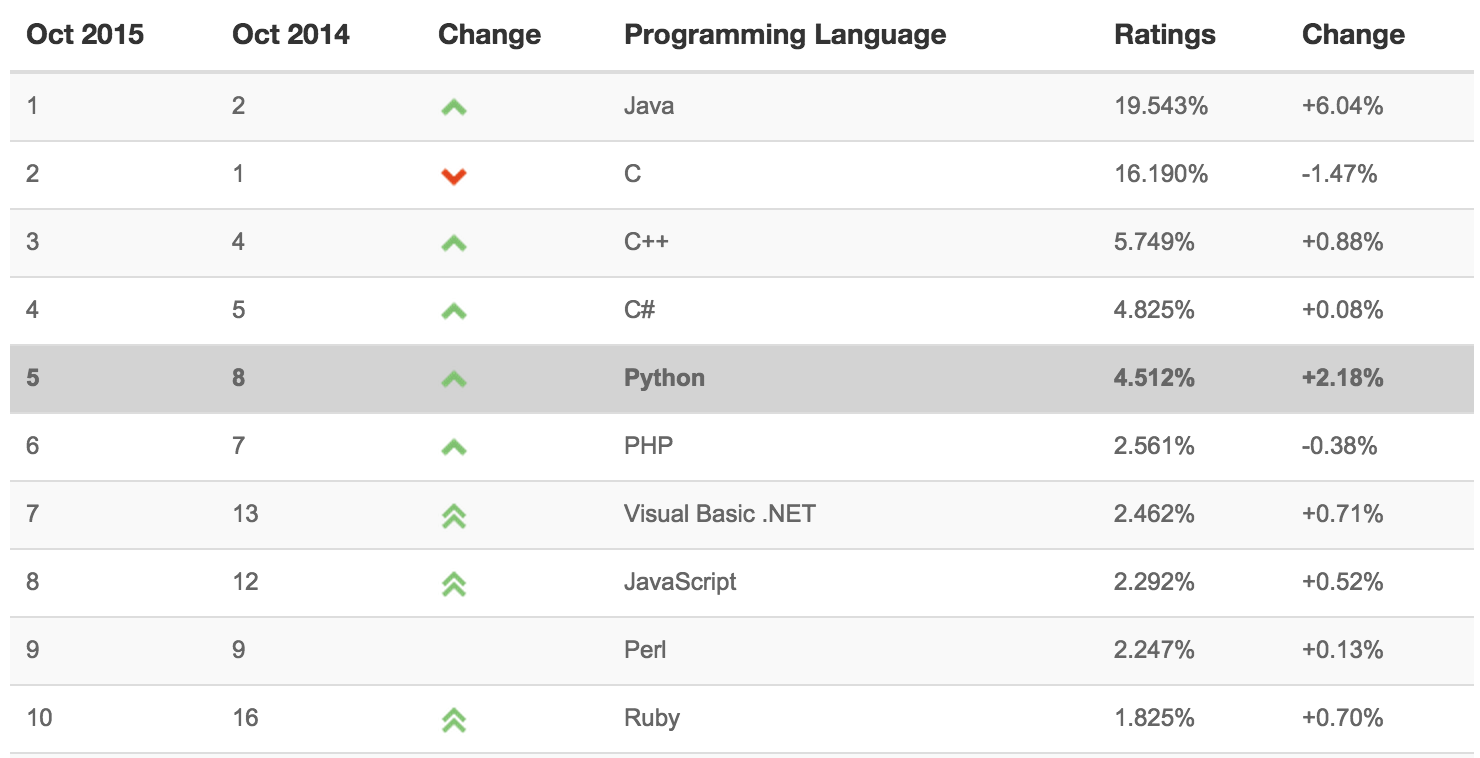Open the bold Python language entry
Image resolution: width=1480 pixels, height=758 pixels.
(x=664, y=378)
